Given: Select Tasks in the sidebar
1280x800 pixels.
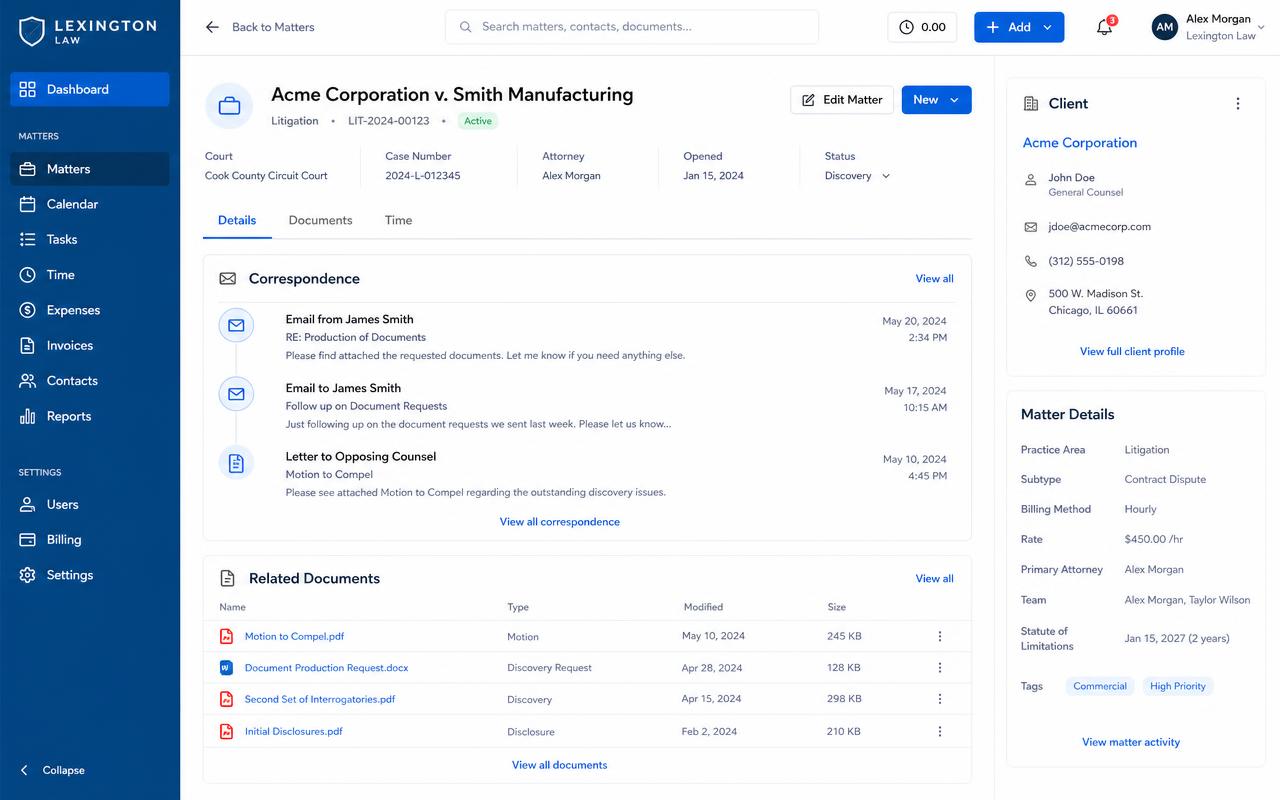Looking at the screenshot, I should point(90,239).
